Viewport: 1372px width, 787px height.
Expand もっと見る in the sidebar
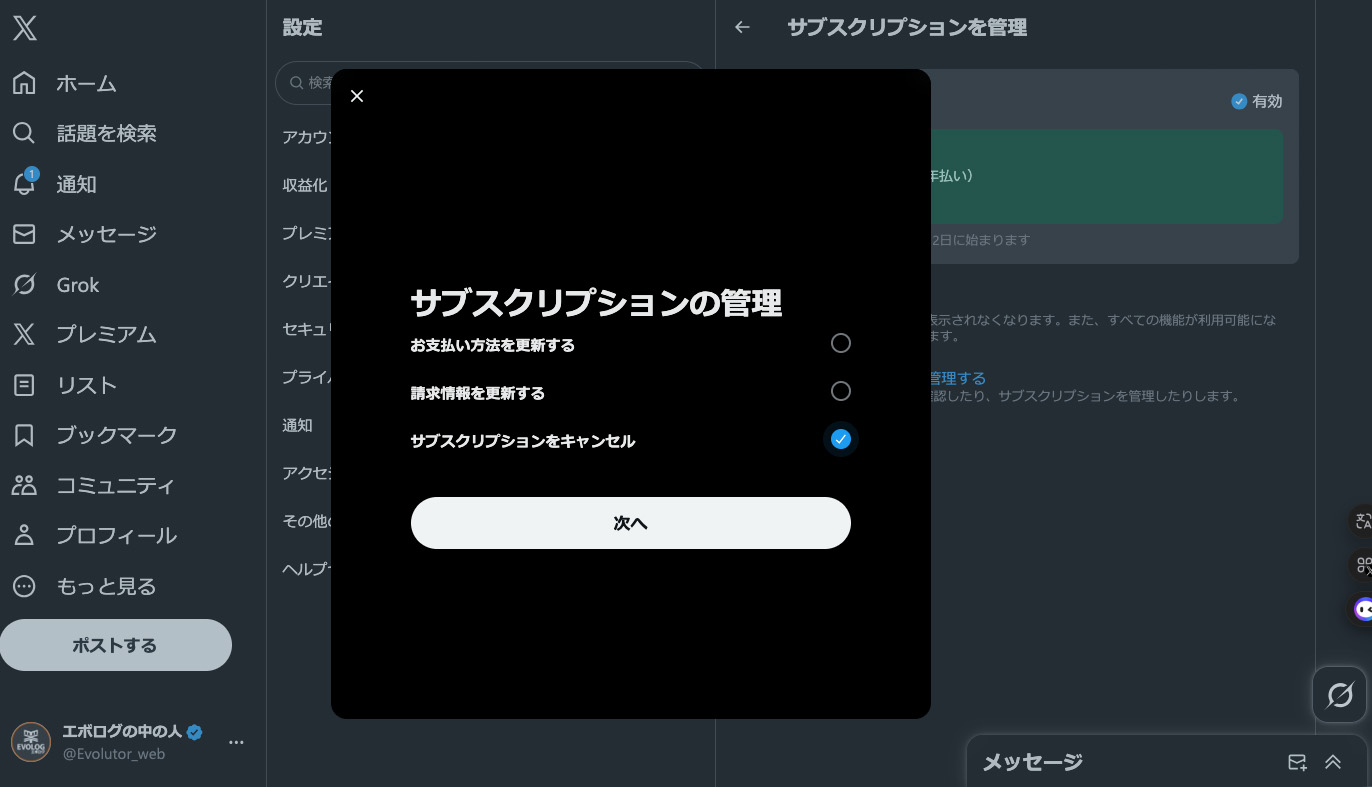point(106,586)
